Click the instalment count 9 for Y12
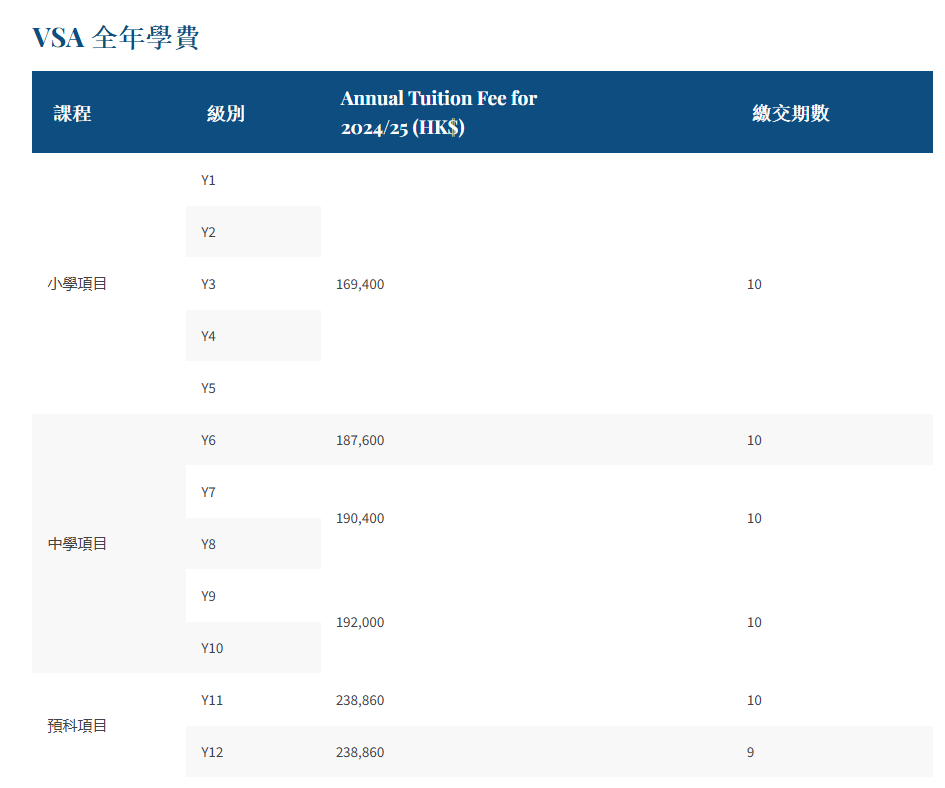Viewport: 945px width, 788px height. pyautogui.click(x=750, y=752)
